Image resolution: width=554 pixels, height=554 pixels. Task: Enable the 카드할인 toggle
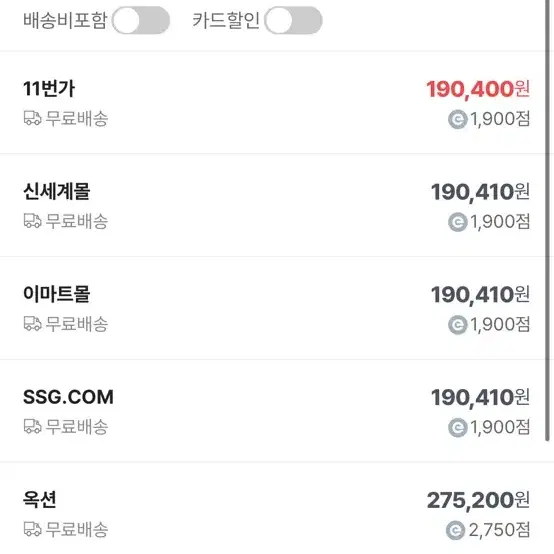[293, 20]
